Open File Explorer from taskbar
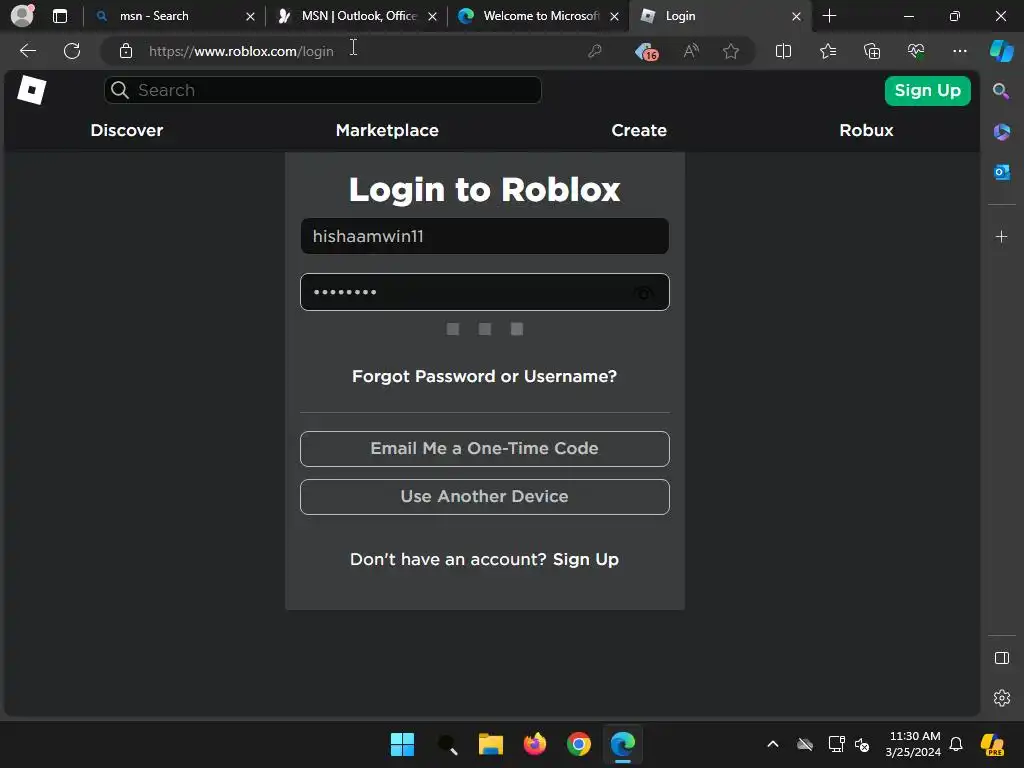The image size is (1024, 768). click(x=490, y=744)
